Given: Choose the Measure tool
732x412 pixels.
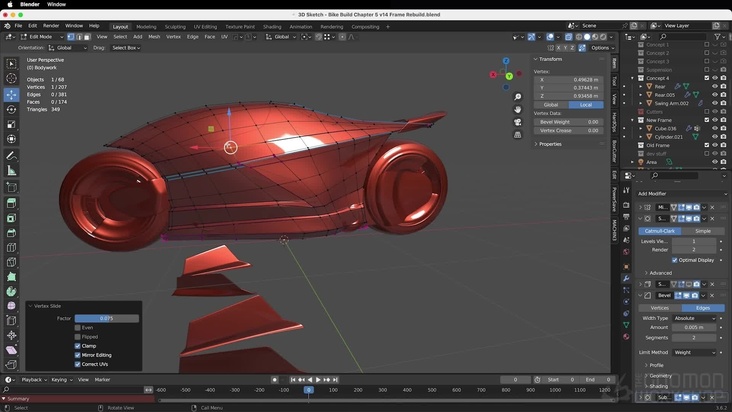Looking at the screenshot, I should 12,171.
